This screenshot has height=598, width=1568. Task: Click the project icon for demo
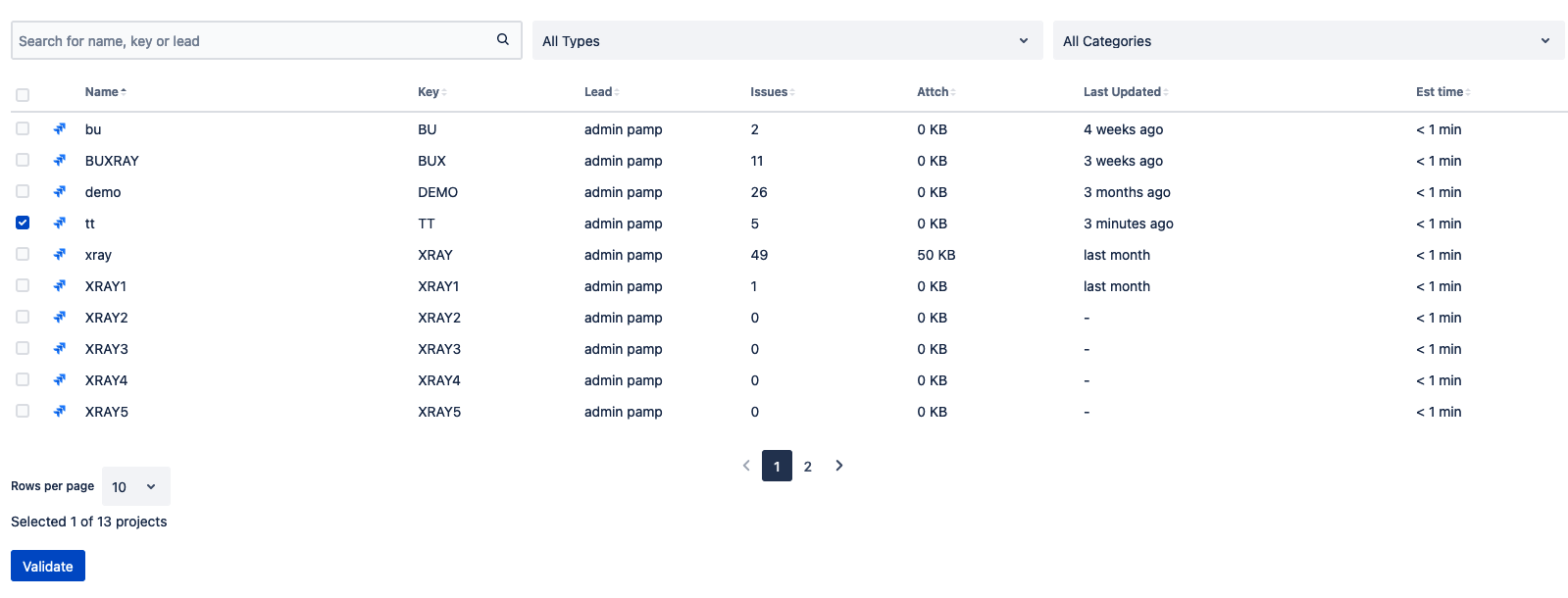60,192
